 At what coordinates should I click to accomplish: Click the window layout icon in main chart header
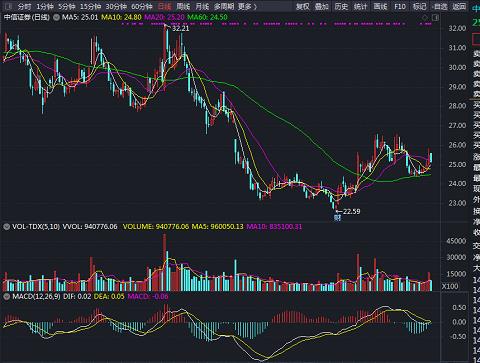435,17
